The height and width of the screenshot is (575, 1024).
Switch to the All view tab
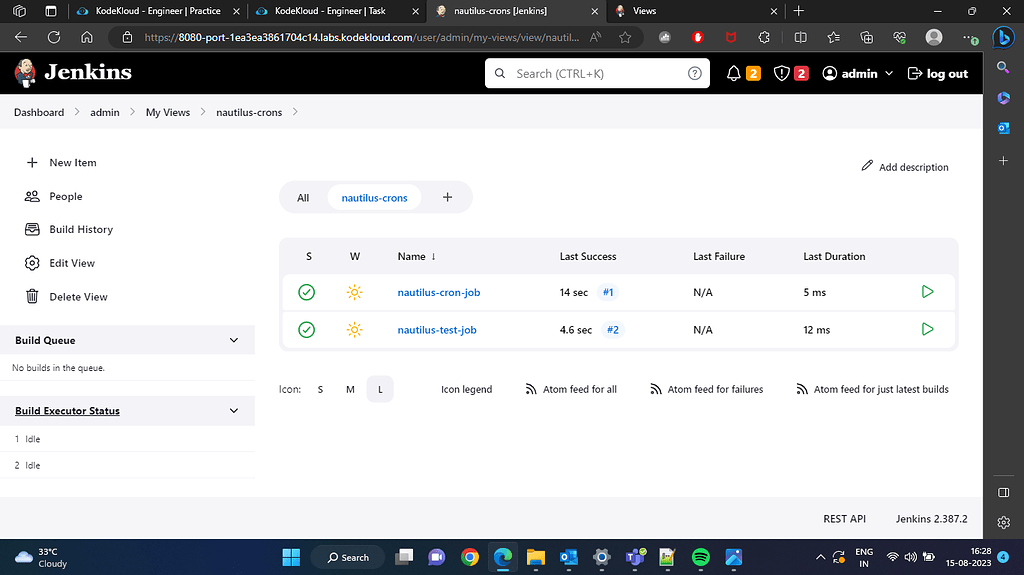pyautogui.click(x=303, y=198)
